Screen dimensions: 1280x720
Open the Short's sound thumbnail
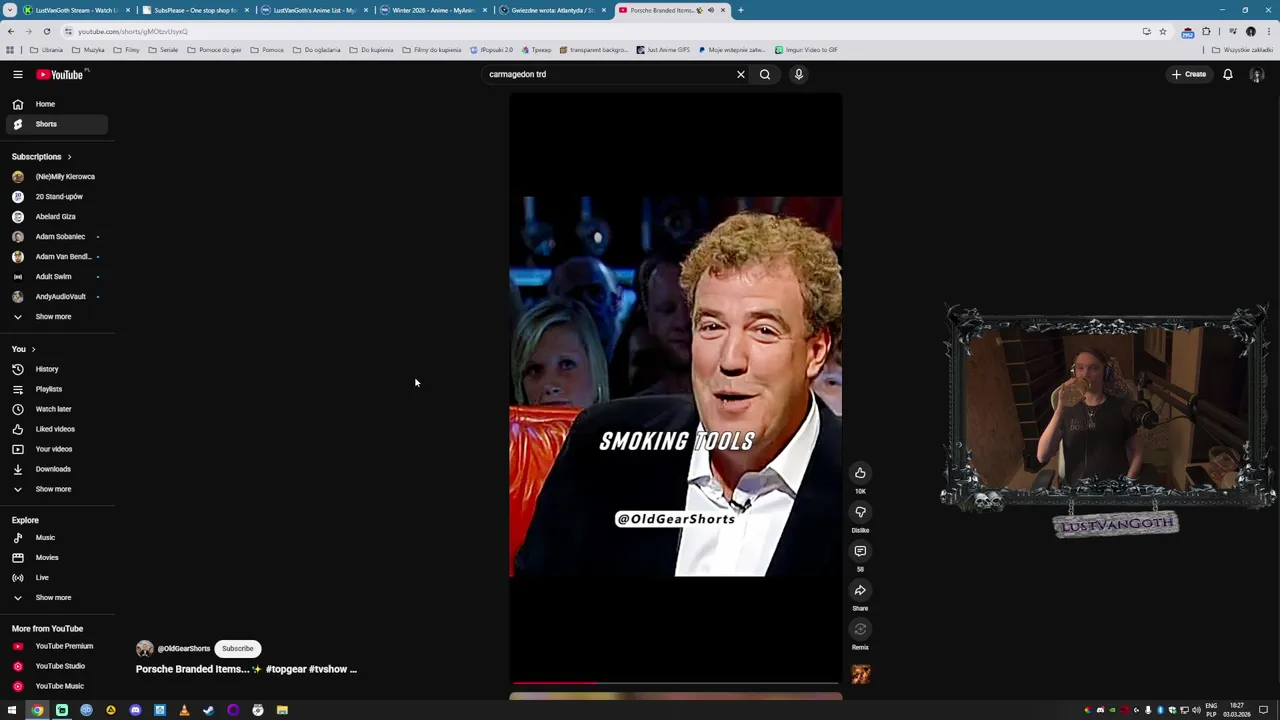pyautogui.click(x=861, y=675)
